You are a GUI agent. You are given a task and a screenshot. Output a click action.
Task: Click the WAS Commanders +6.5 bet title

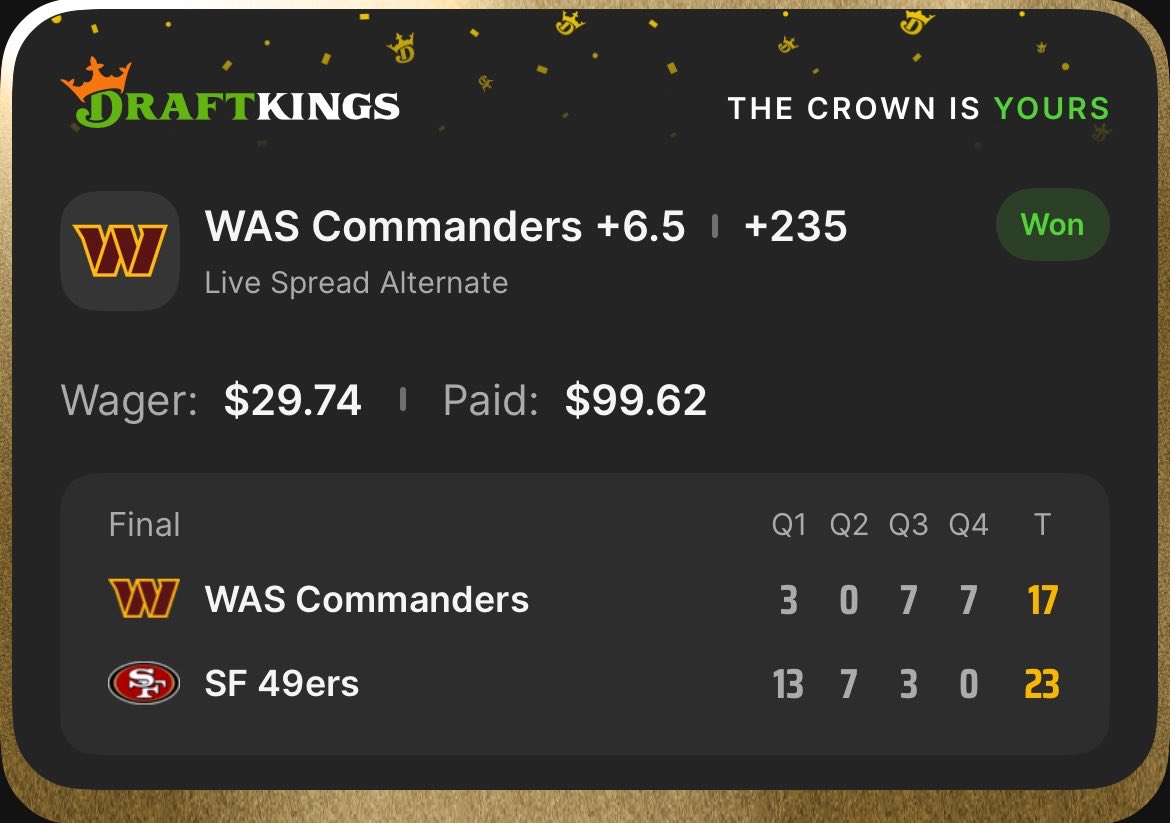445,226
